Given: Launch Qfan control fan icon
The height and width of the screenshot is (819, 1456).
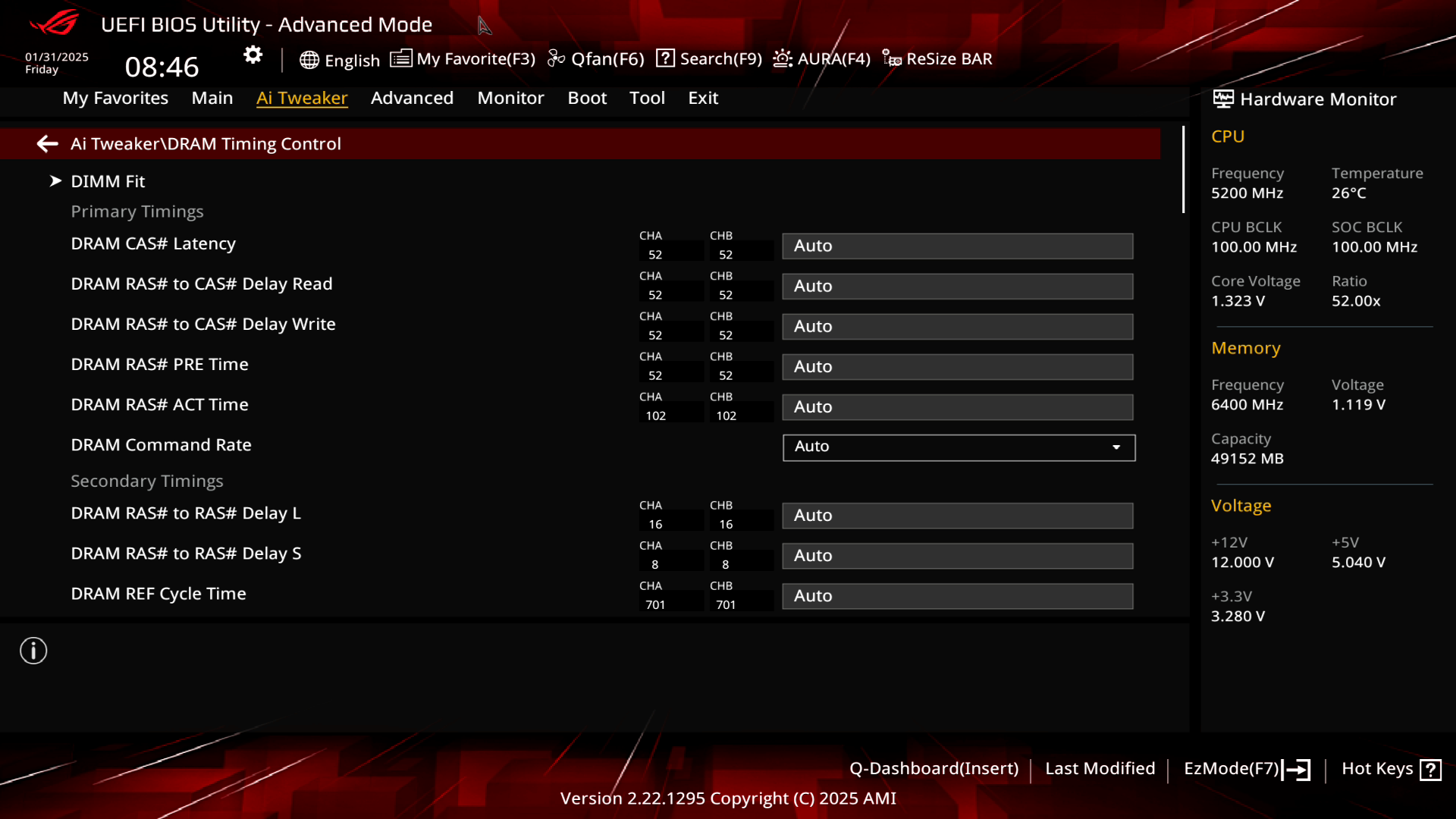Looking at the screenshot, I should tap(557, 58).
